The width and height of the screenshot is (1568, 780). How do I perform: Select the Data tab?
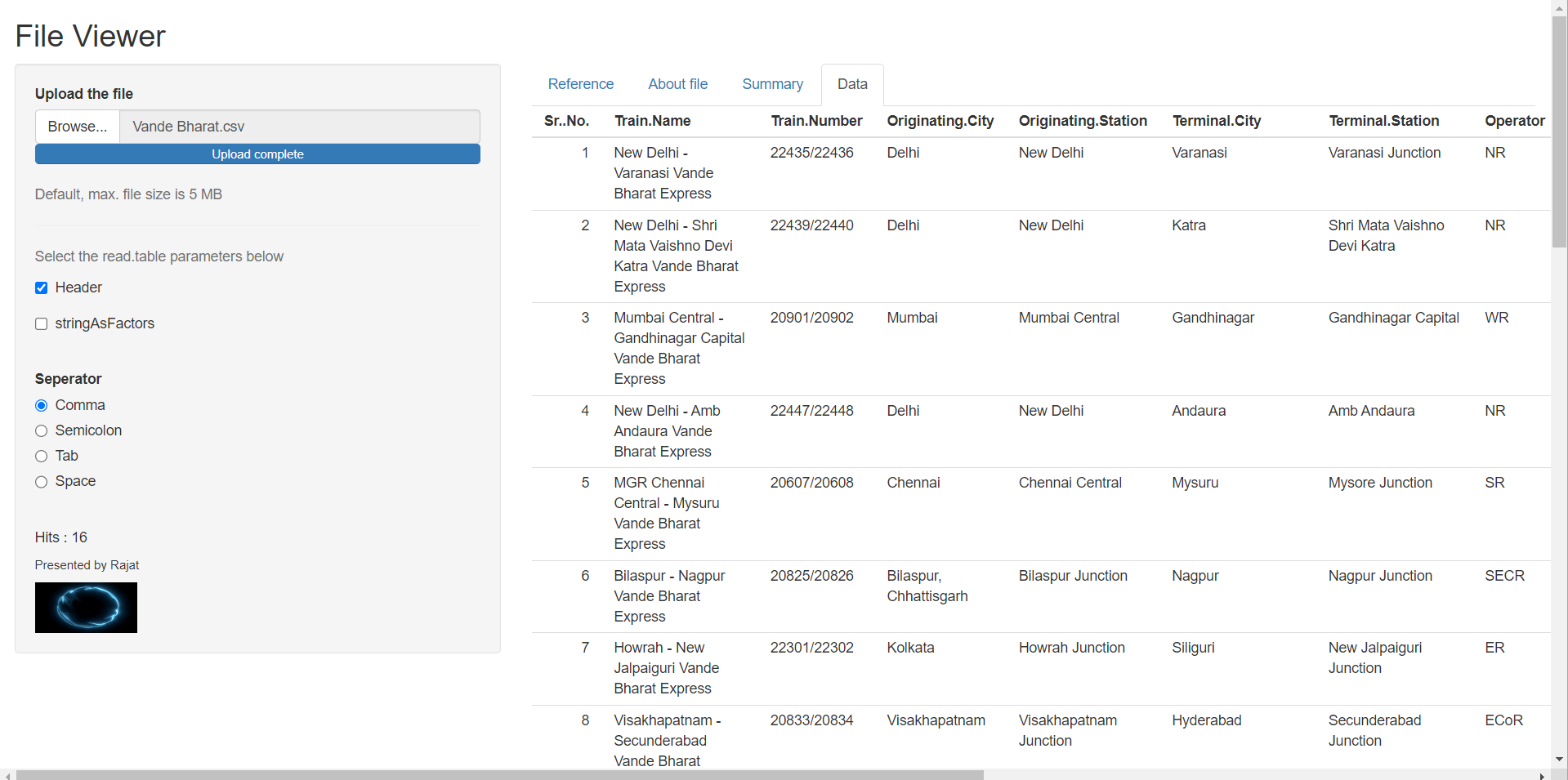851,84
